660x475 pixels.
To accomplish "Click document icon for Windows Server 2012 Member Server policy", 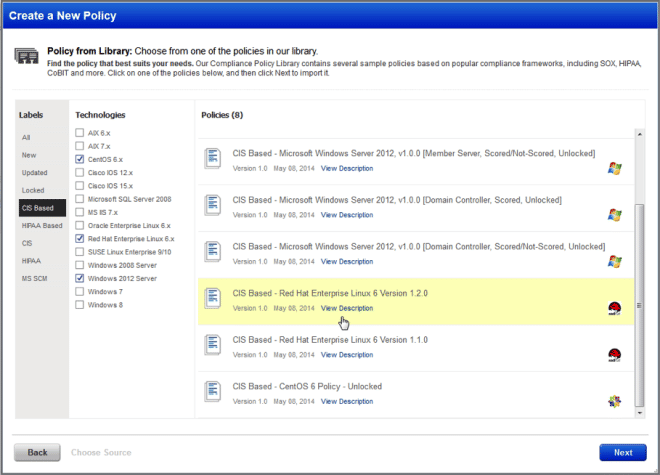I will pos(213,158).
